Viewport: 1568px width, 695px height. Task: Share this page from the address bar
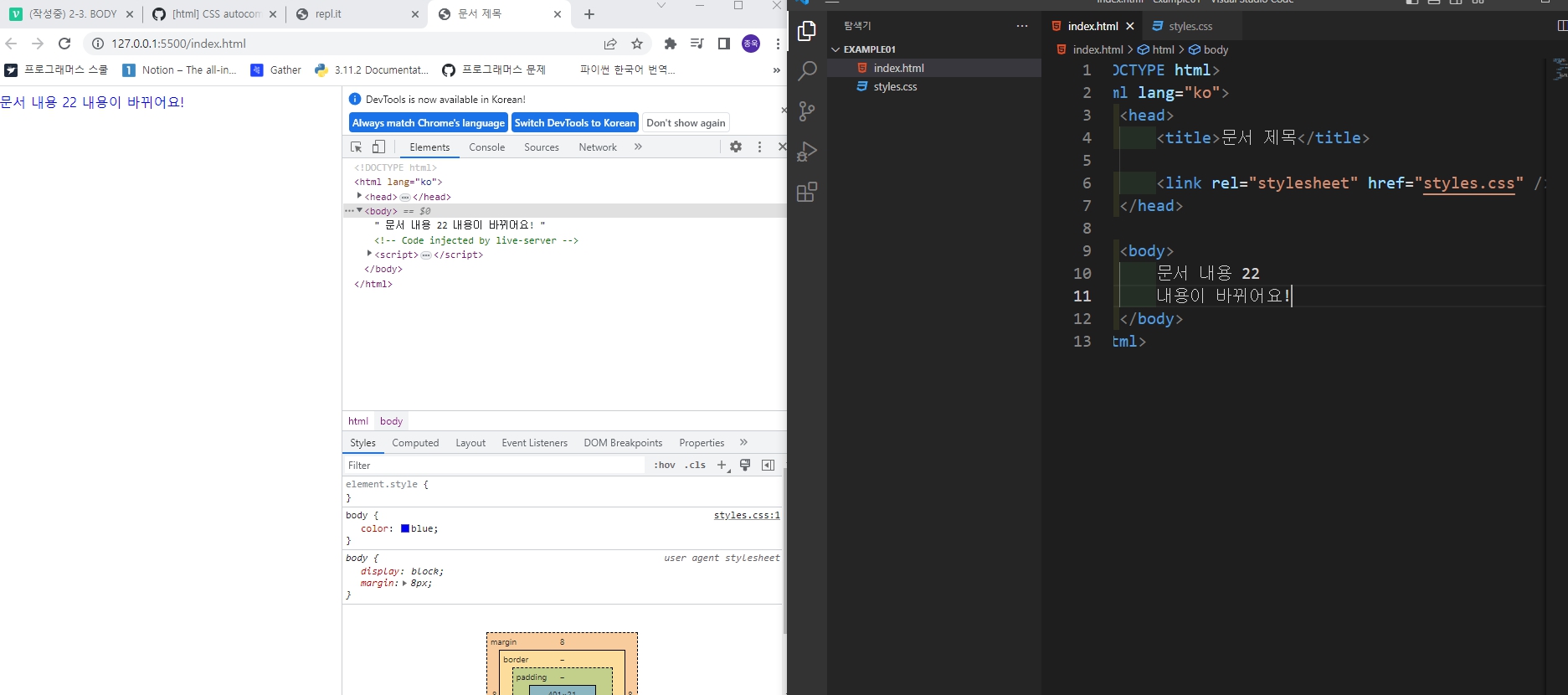[610, 44]
